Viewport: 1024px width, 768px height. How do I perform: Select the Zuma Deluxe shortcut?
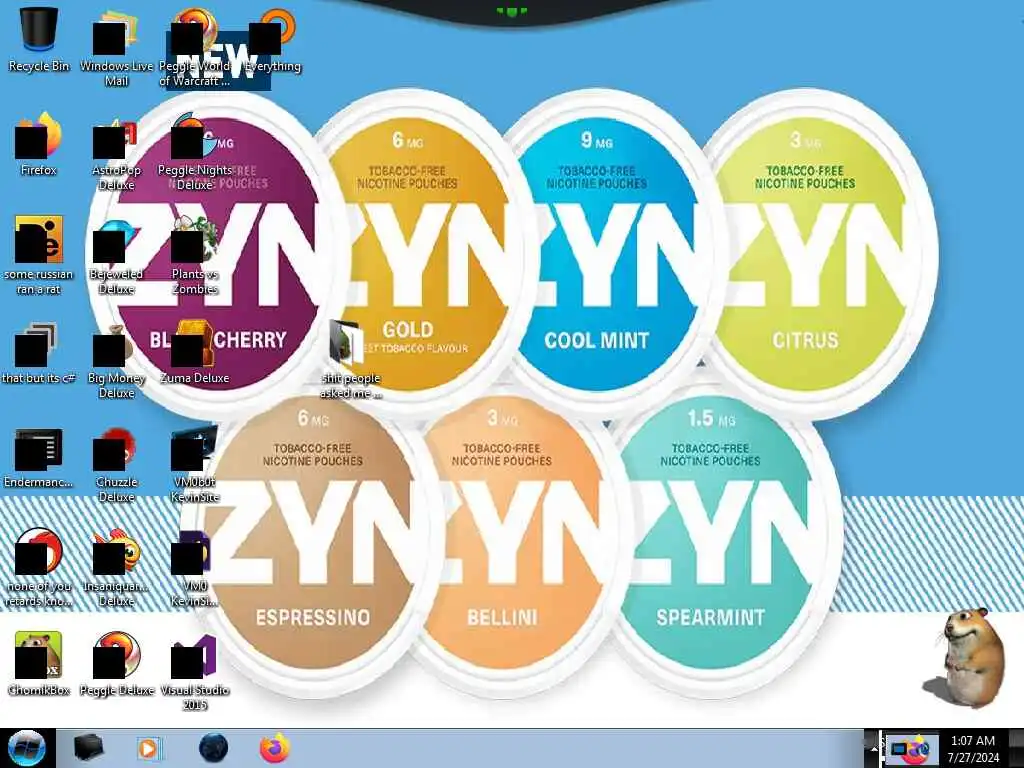coord(195,353)
